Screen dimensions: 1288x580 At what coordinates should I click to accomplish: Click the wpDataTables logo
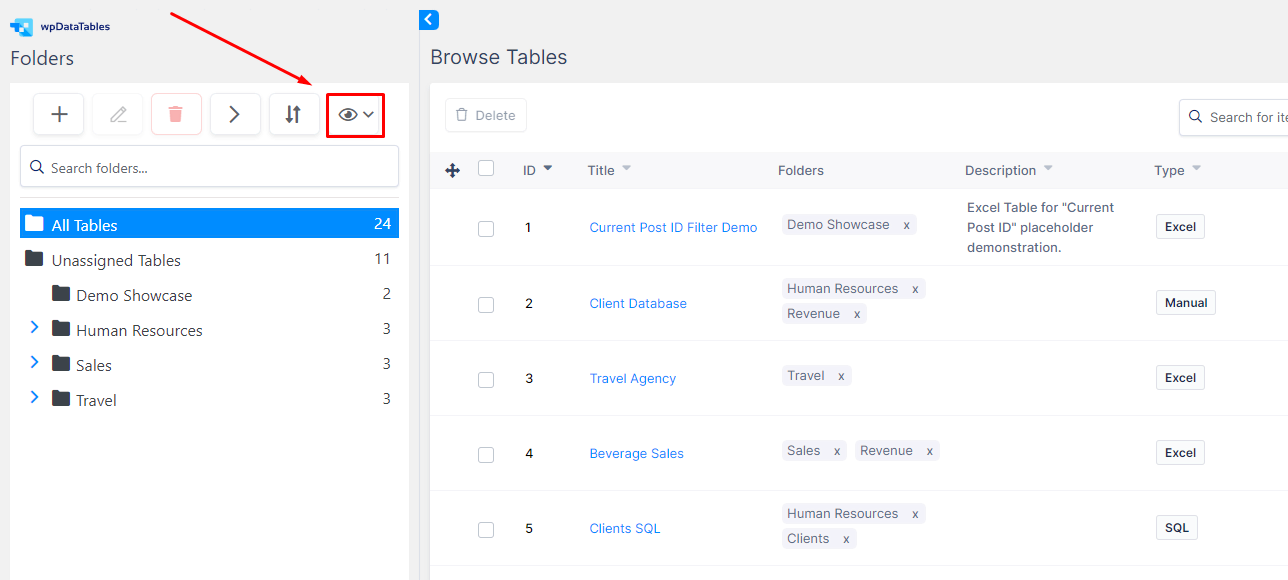click(60, 27)
